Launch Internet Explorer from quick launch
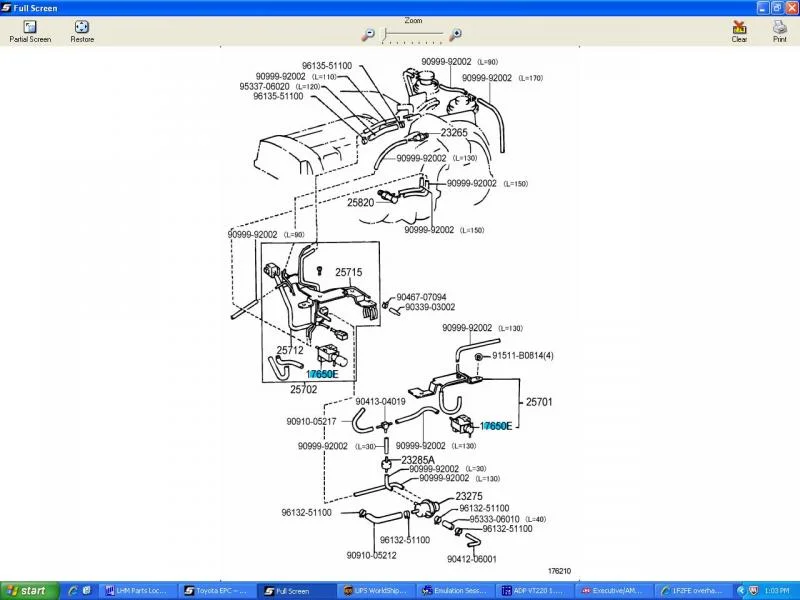This screenshot has width=800, height=600. pos(73,591)
